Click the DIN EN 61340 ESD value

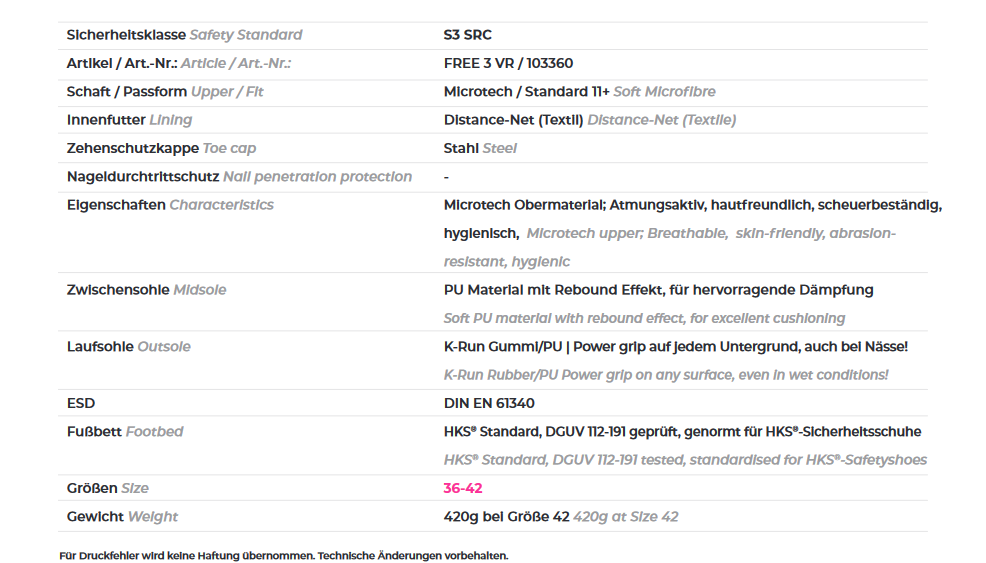click(489, 403)
